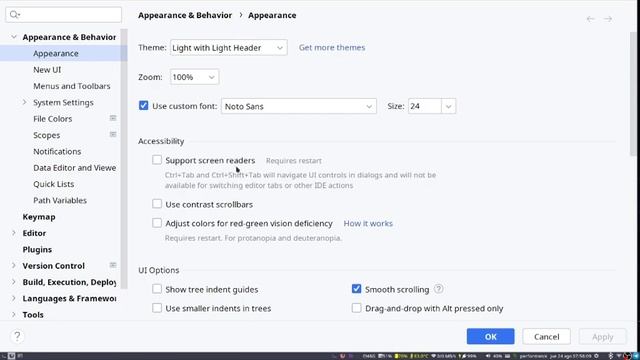The height and width of the screenshot is (360, 640).
Task: Go back using the left arrow icon
Action: pos(590,19)
